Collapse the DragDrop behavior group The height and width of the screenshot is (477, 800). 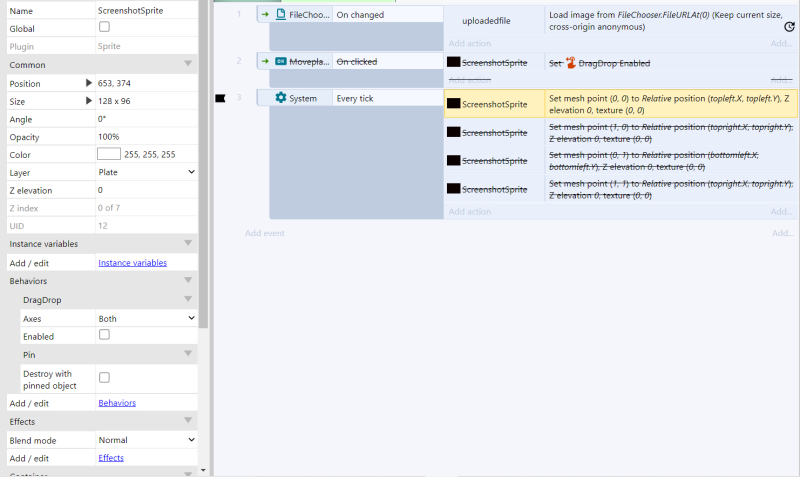pos(188,299)
